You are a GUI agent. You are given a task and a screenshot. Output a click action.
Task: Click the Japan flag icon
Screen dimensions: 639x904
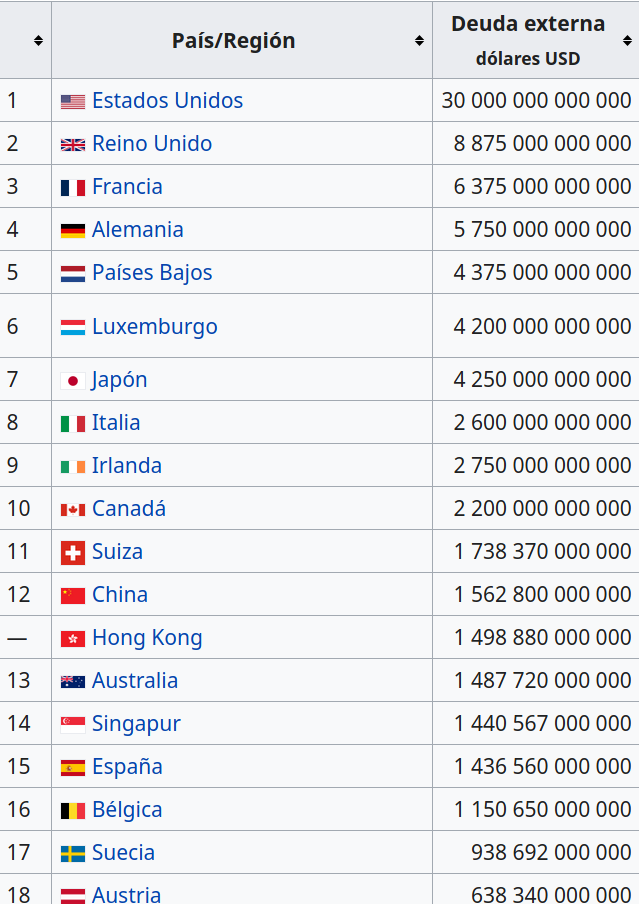click(72, 380)
